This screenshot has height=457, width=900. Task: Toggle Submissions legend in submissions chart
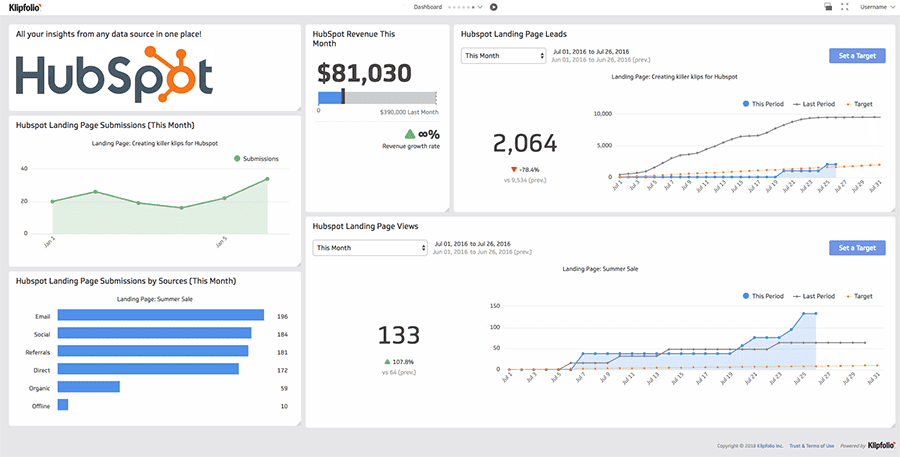[256, 158]
